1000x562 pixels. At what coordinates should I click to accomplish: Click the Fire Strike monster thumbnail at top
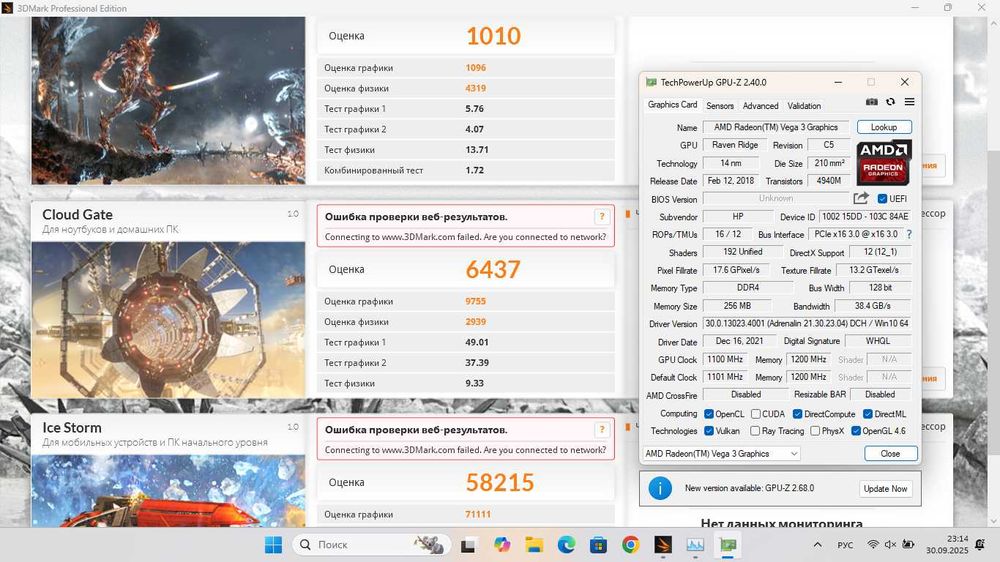coord(168,100)
